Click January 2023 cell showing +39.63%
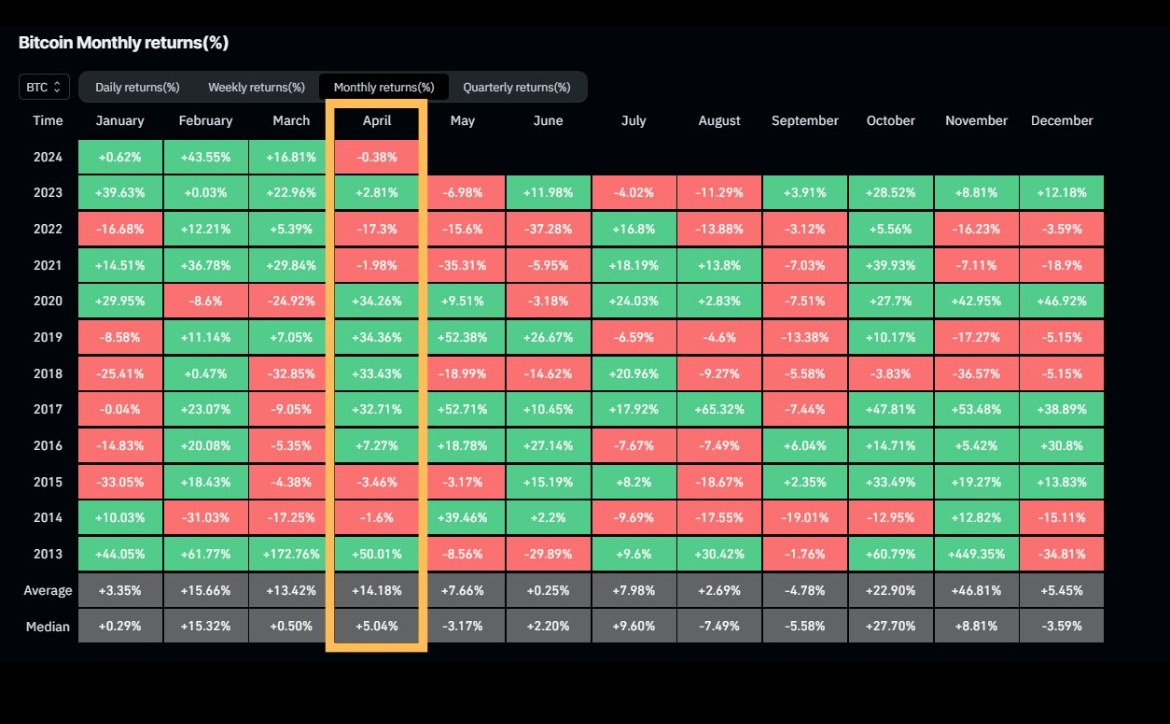This screenshot has height=724, width=1170. 120,193
